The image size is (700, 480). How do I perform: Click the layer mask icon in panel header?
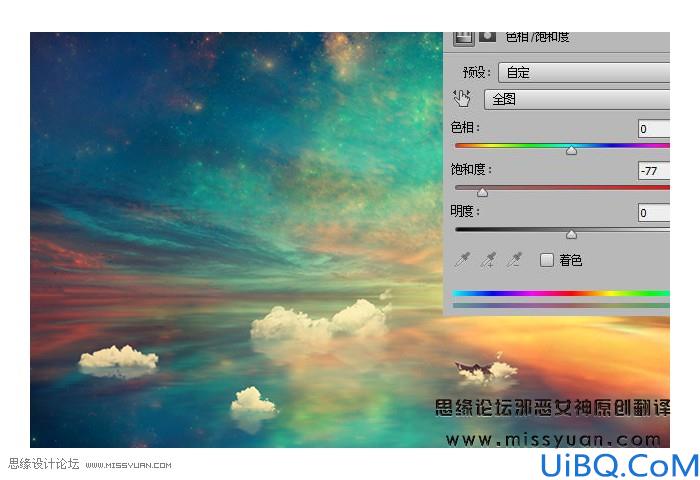pyautogui.click(x=487, y=37)
